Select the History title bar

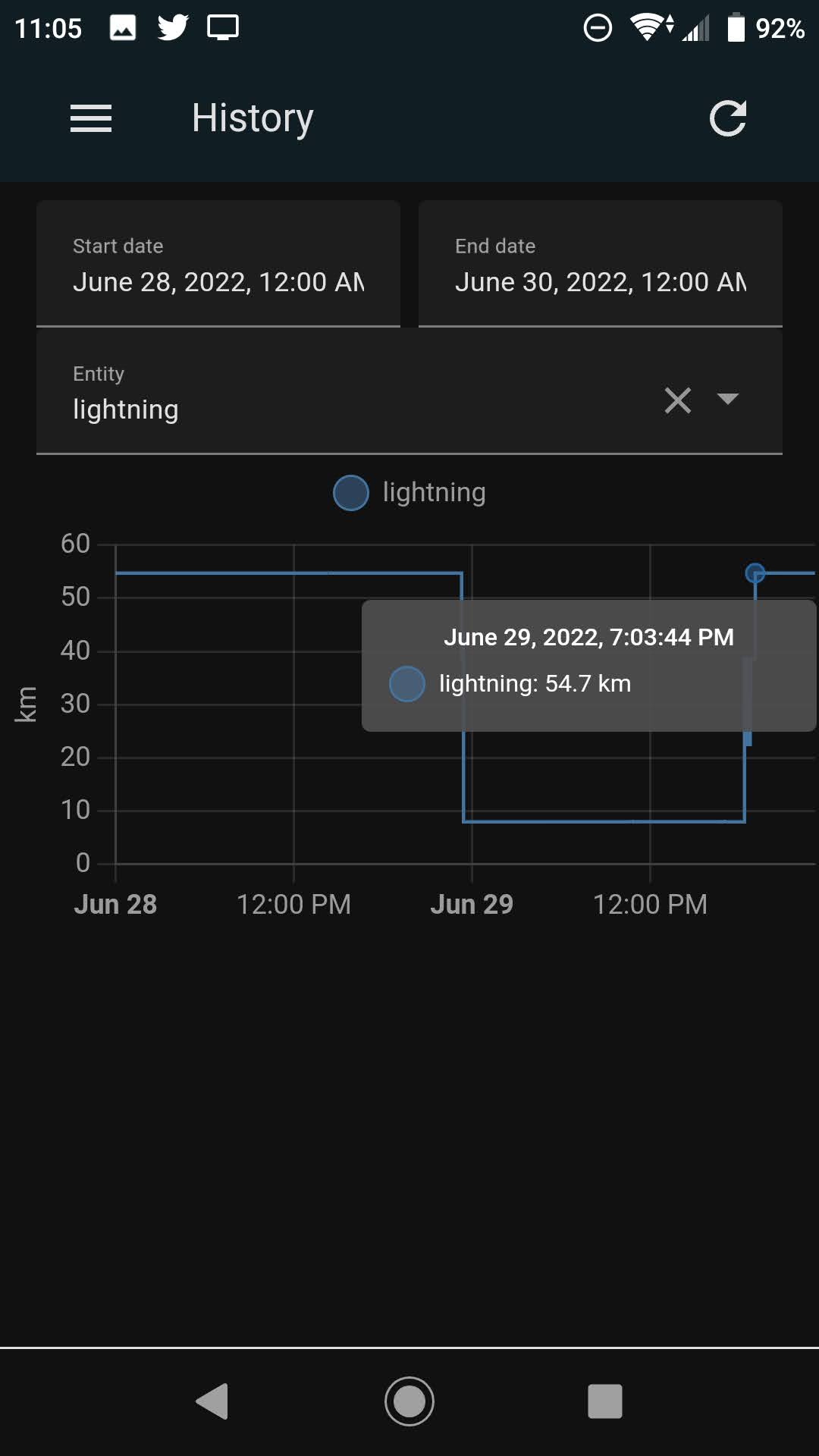click(253, 118)
